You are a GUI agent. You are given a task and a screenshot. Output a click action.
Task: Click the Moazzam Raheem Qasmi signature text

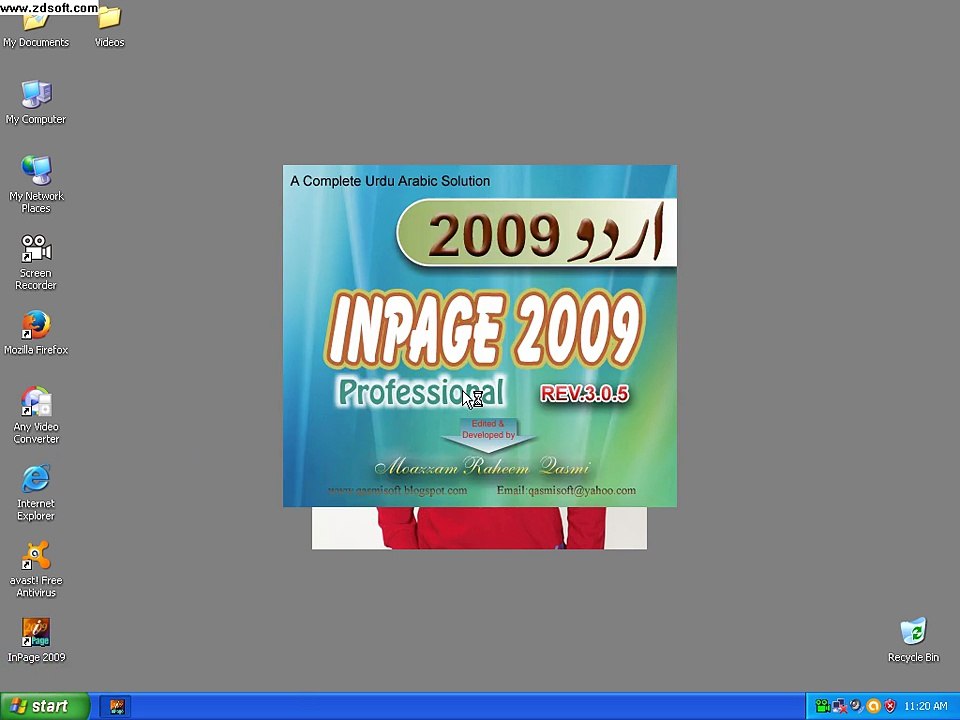coord(482,468)
